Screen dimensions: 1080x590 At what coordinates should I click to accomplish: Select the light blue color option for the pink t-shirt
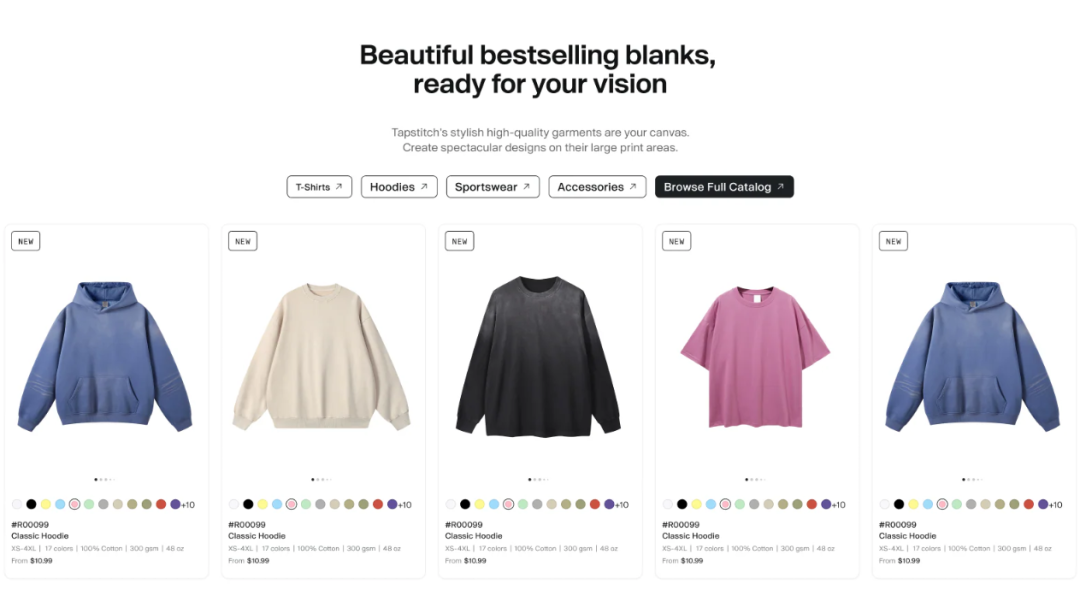(x=711, y=505)
